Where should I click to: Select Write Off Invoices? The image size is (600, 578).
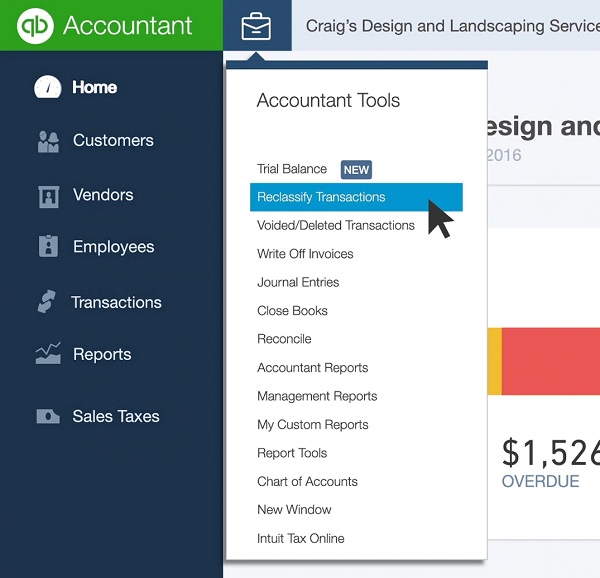pos(305,254)
